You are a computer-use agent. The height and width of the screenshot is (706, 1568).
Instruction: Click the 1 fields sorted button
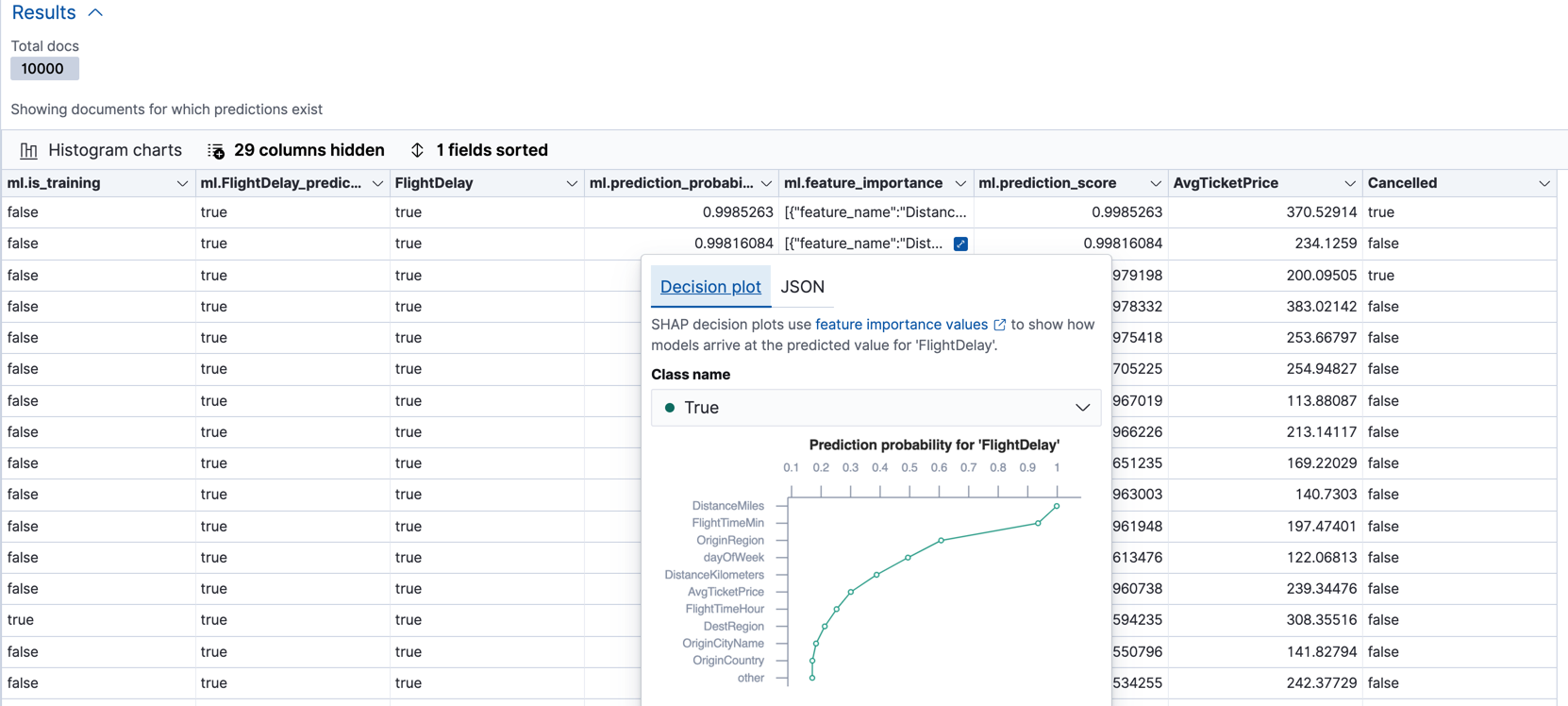pyautogui.click(x=491, y=151)
